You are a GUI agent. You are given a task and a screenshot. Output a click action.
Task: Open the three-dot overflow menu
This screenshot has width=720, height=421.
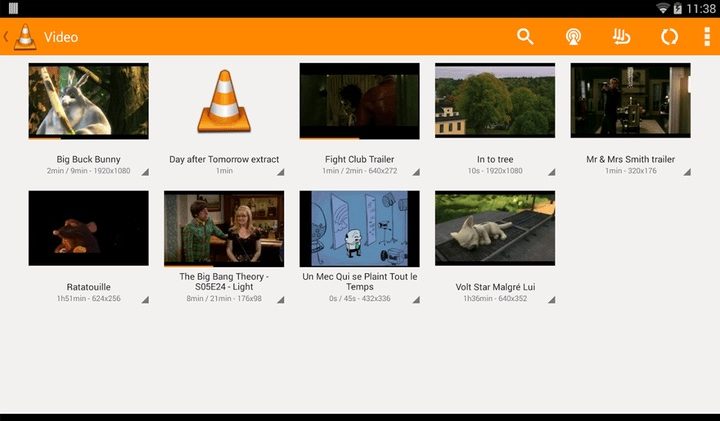[705, 37]
